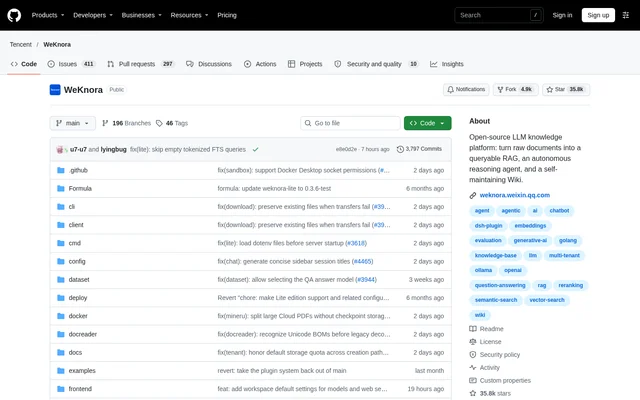Click the Go to file field
The height and width of the screenshot is (400, 640).
click(x=350, y=123)
